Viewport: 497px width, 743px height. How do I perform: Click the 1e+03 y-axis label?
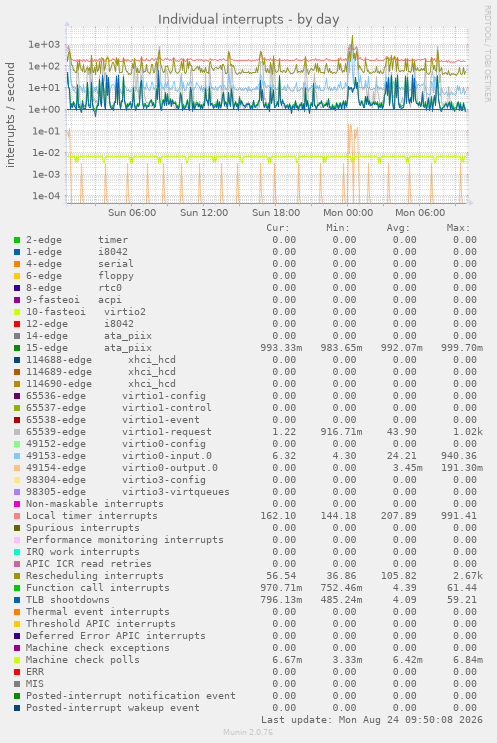44,45
